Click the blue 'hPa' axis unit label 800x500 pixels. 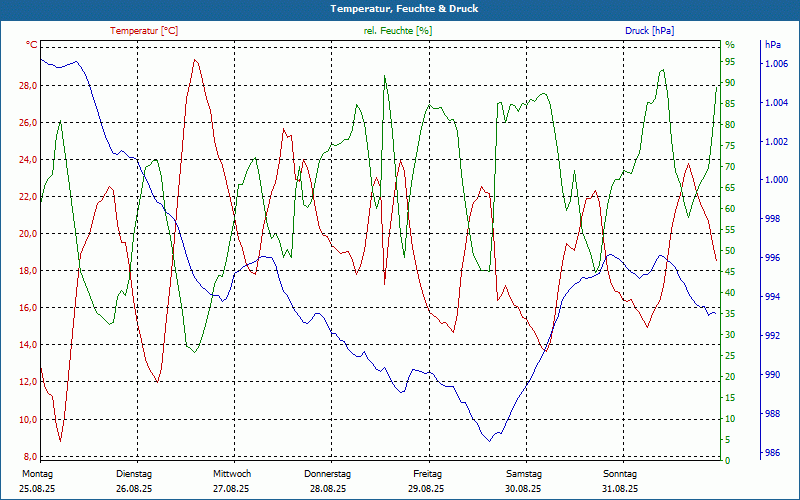point(773,45)
